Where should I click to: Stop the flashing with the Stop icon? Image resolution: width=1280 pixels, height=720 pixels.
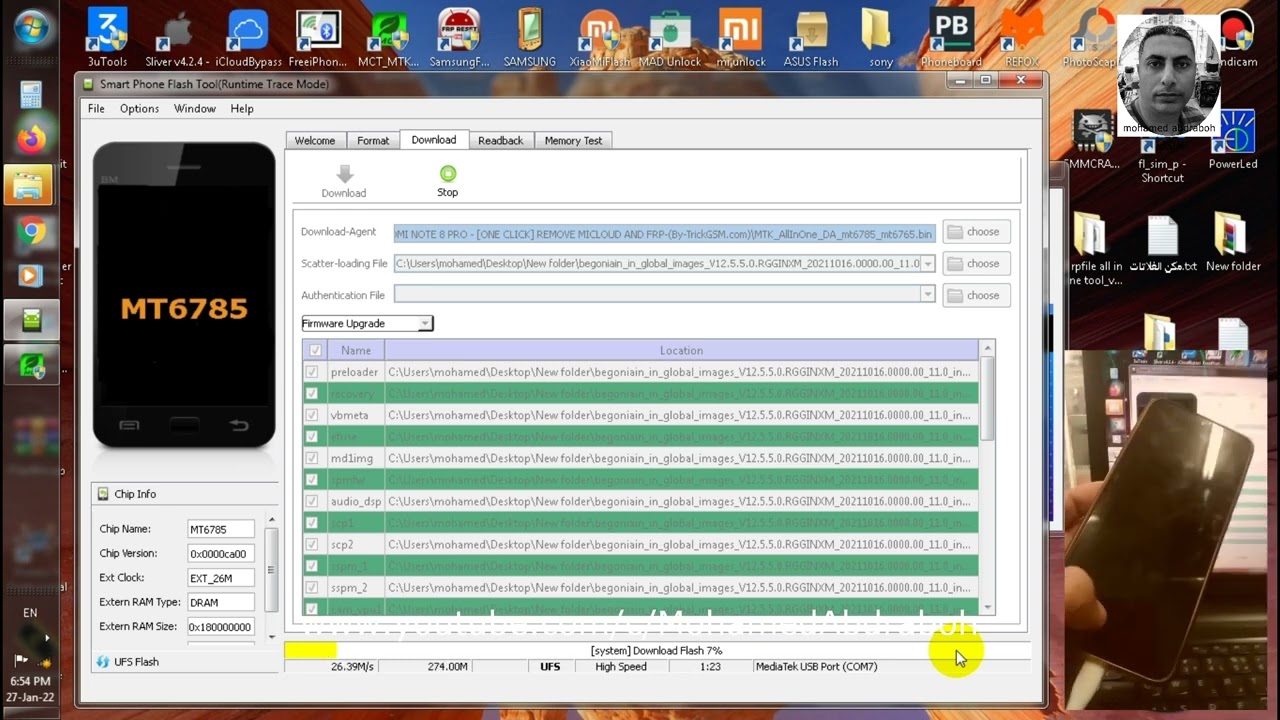pyautogui.click(x=447, y=180)
